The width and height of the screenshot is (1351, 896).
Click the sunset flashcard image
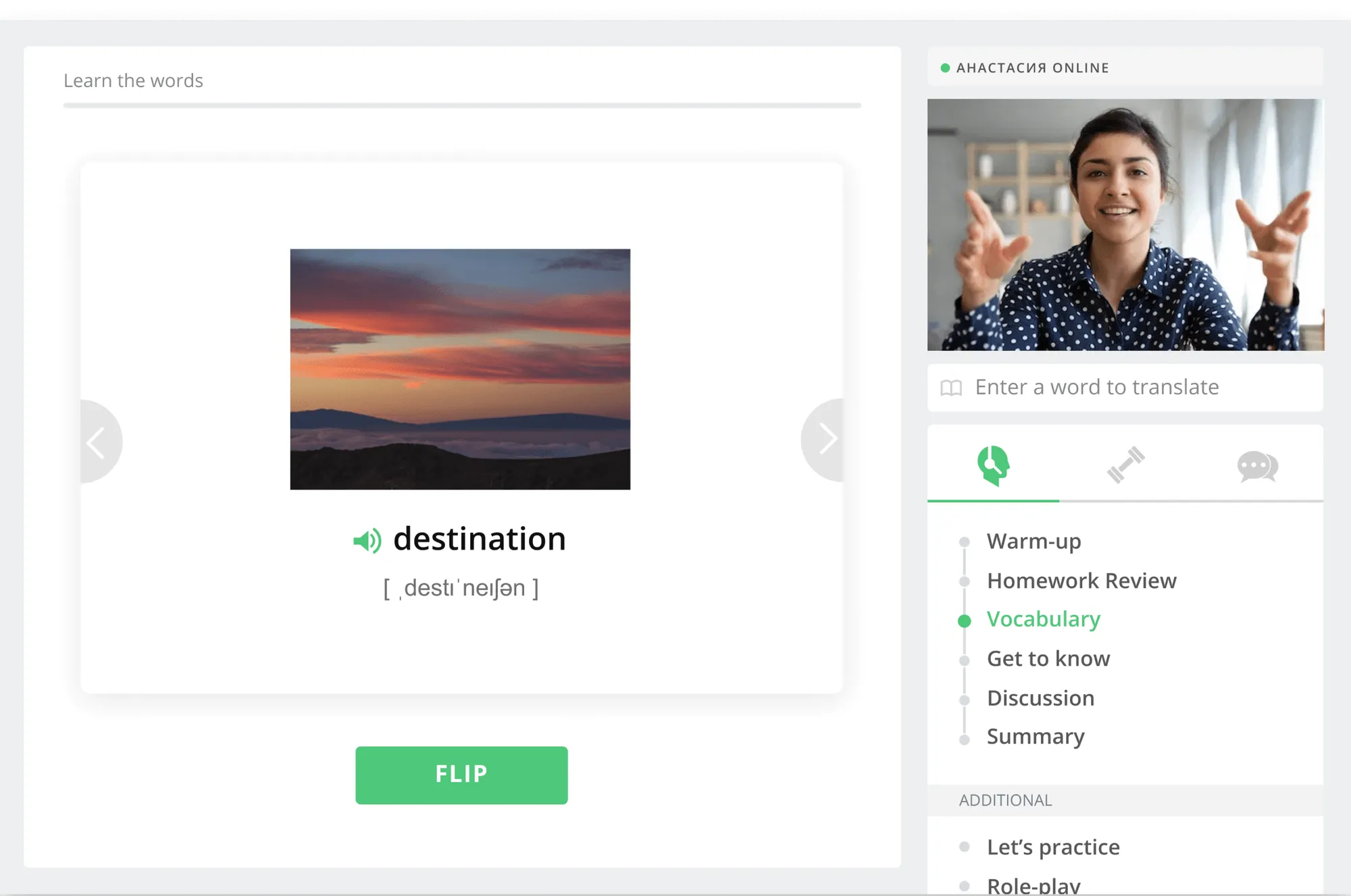(x=460, y=369)
